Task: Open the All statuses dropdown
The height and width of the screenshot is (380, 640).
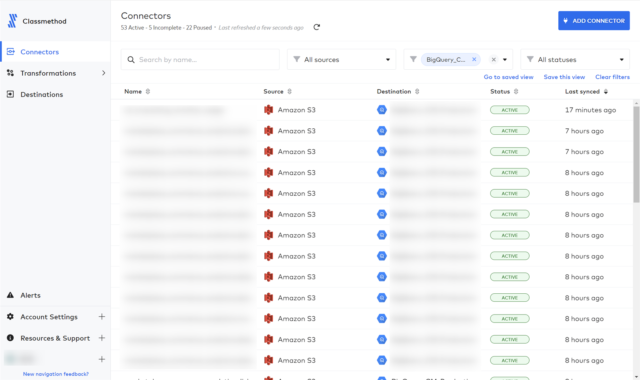Action: point(575,60)
